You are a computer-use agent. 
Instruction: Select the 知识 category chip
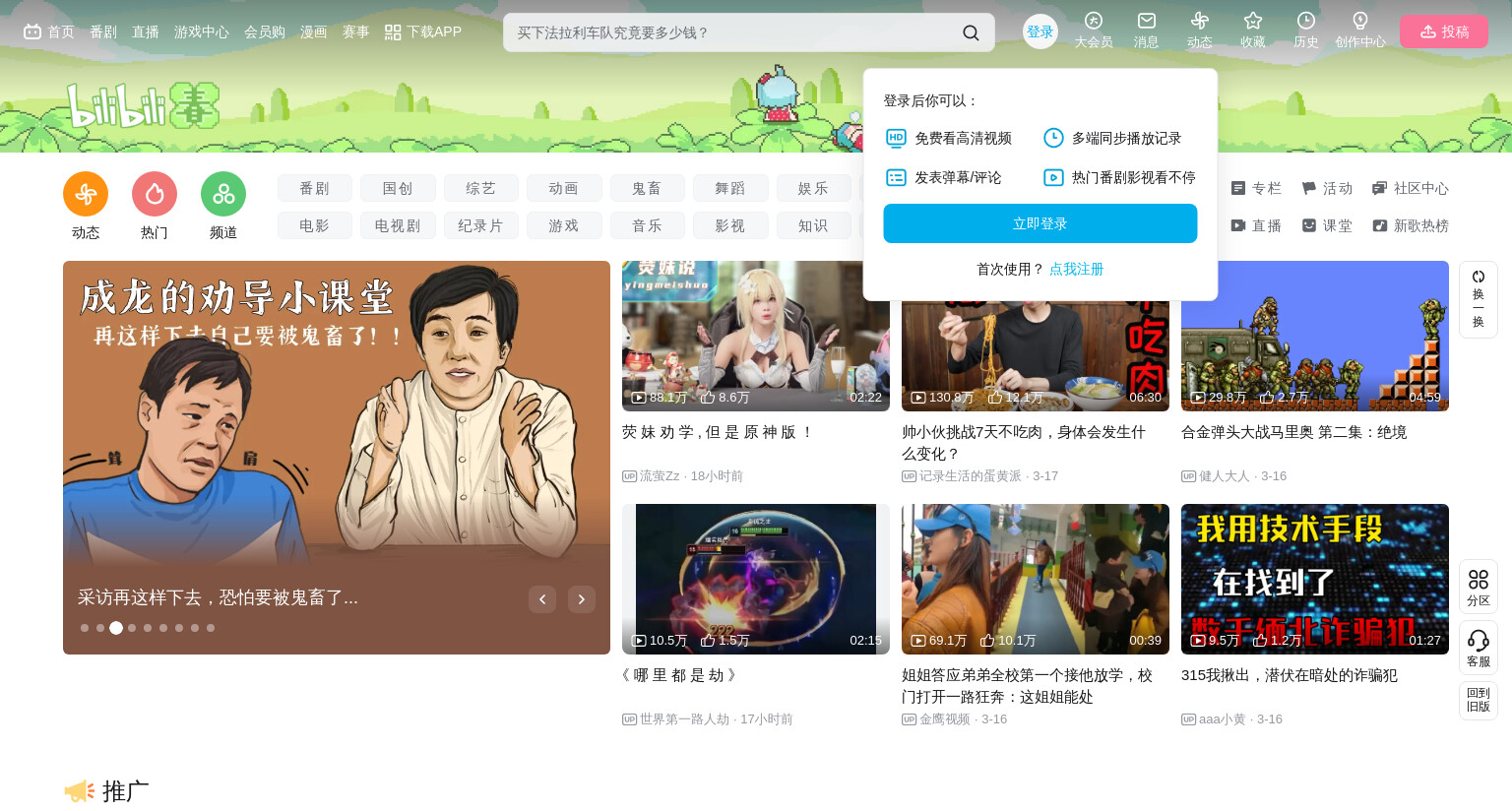[x=814, y=225]
